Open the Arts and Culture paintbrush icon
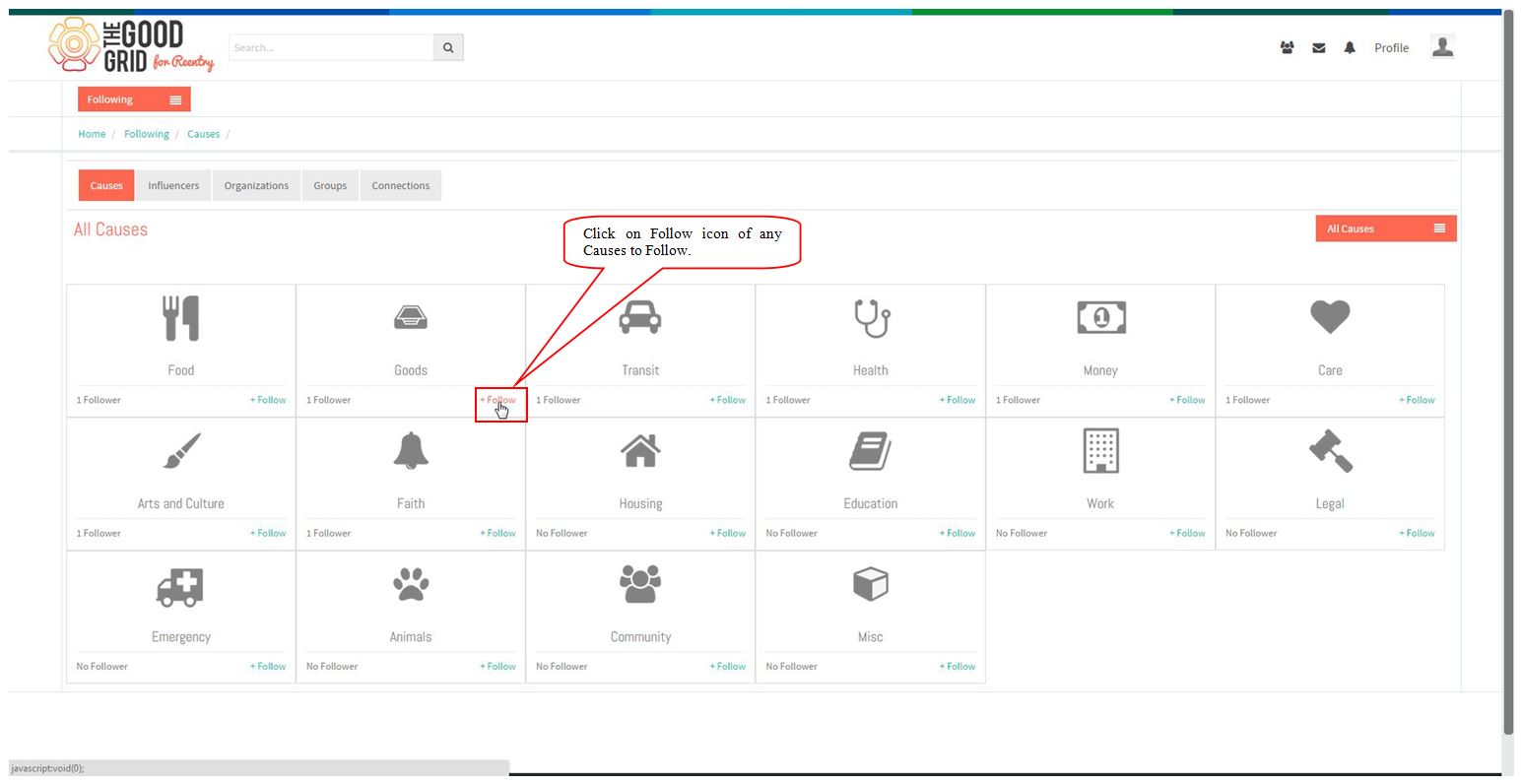1521x784 pixels. (181, 451)
